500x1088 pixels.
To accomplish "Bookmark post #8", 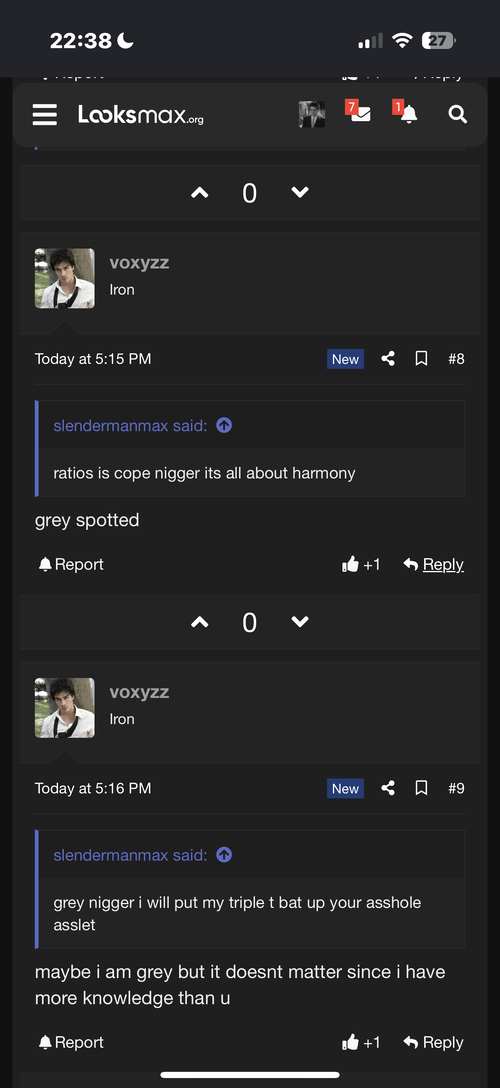I will click(x=421, y=359).
